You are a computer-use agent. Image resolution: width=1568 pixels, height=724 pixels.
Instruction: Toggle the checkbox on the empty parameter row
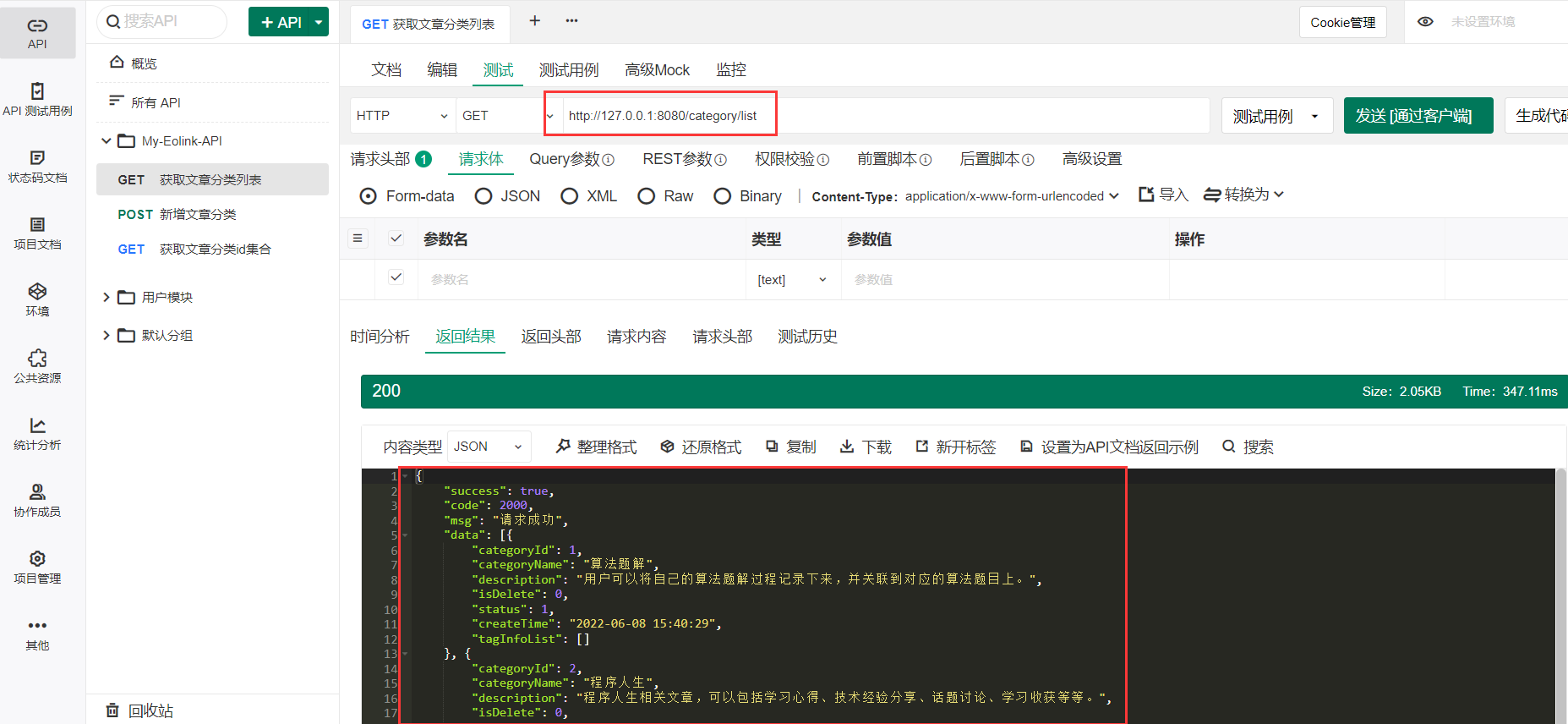tap(396, 277)
